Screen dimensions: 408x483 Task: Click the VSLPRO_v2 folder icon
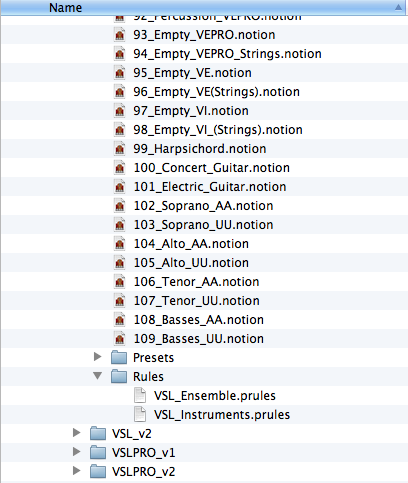98,472
